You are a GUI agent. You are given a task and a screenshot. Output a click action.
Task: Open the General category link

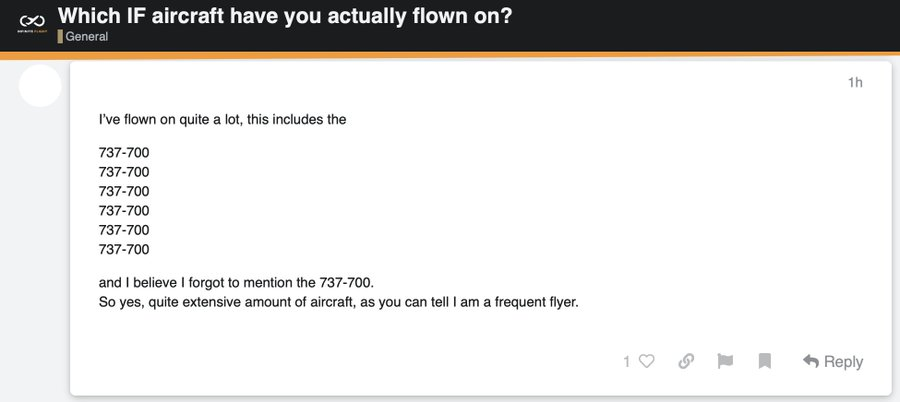(87, 37)
